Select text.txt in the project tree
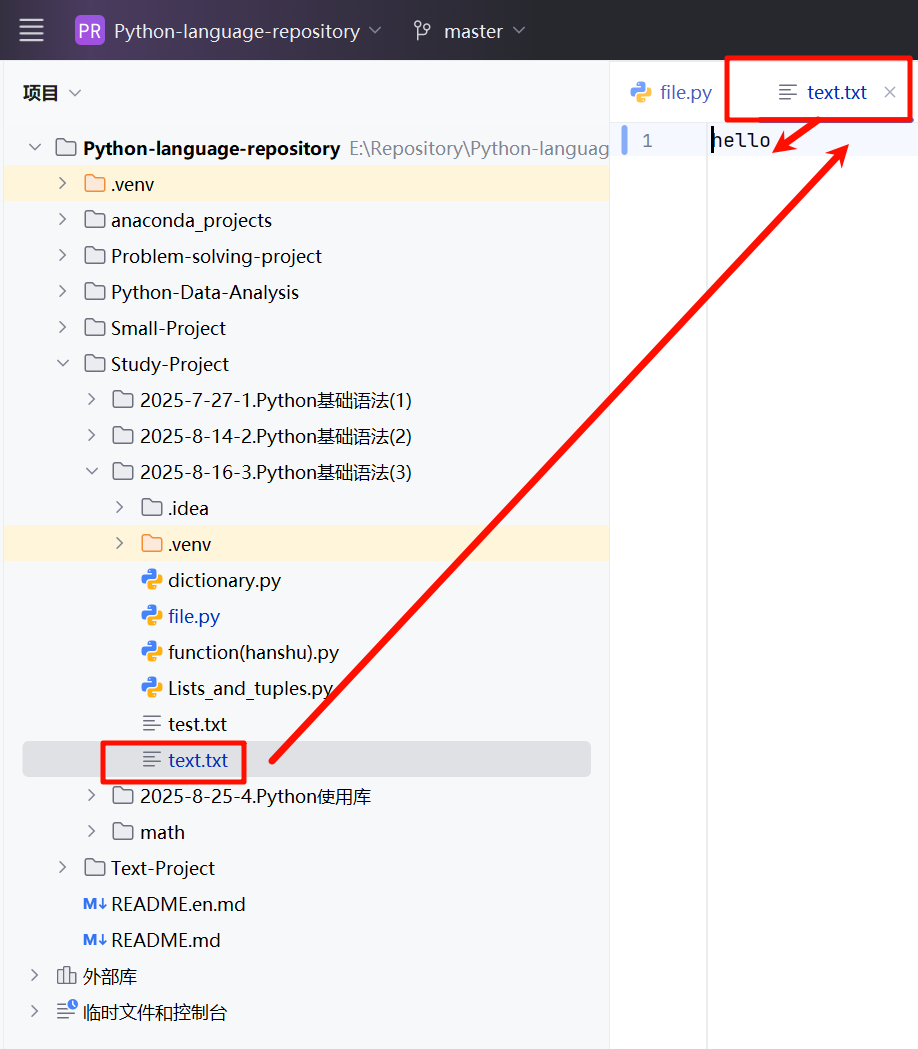This screenshot has width=918, height=1049. tap(198, 760)
